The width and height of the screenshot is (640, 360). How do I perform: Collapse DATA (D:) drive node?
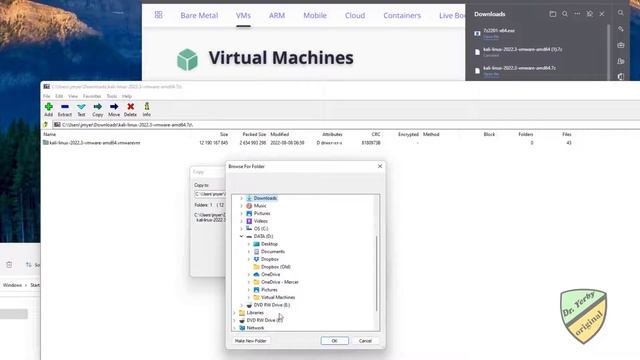click(241, 236)
